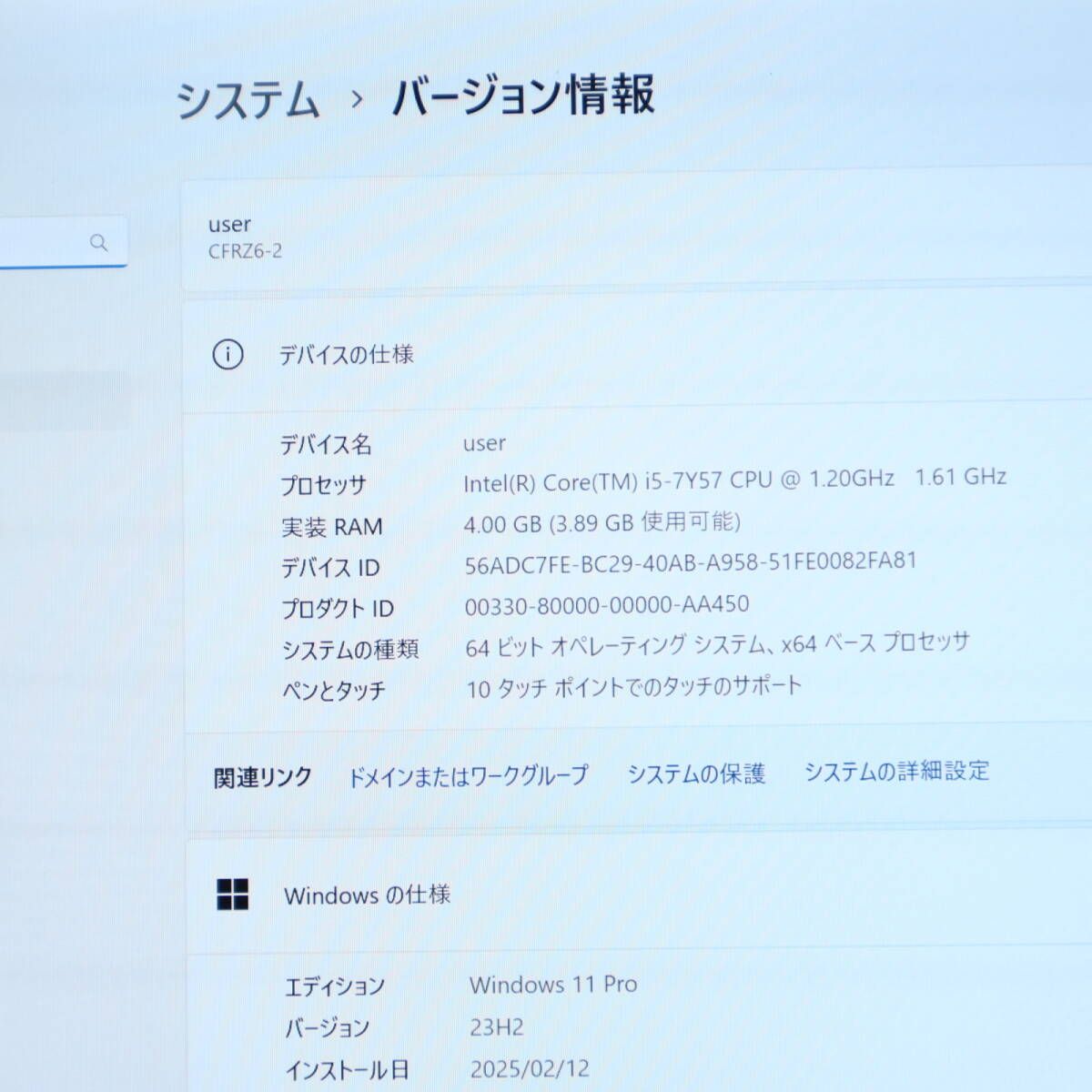Select the 64 ビット system type value
1092x1092 pixels.
tap(717, 645)
